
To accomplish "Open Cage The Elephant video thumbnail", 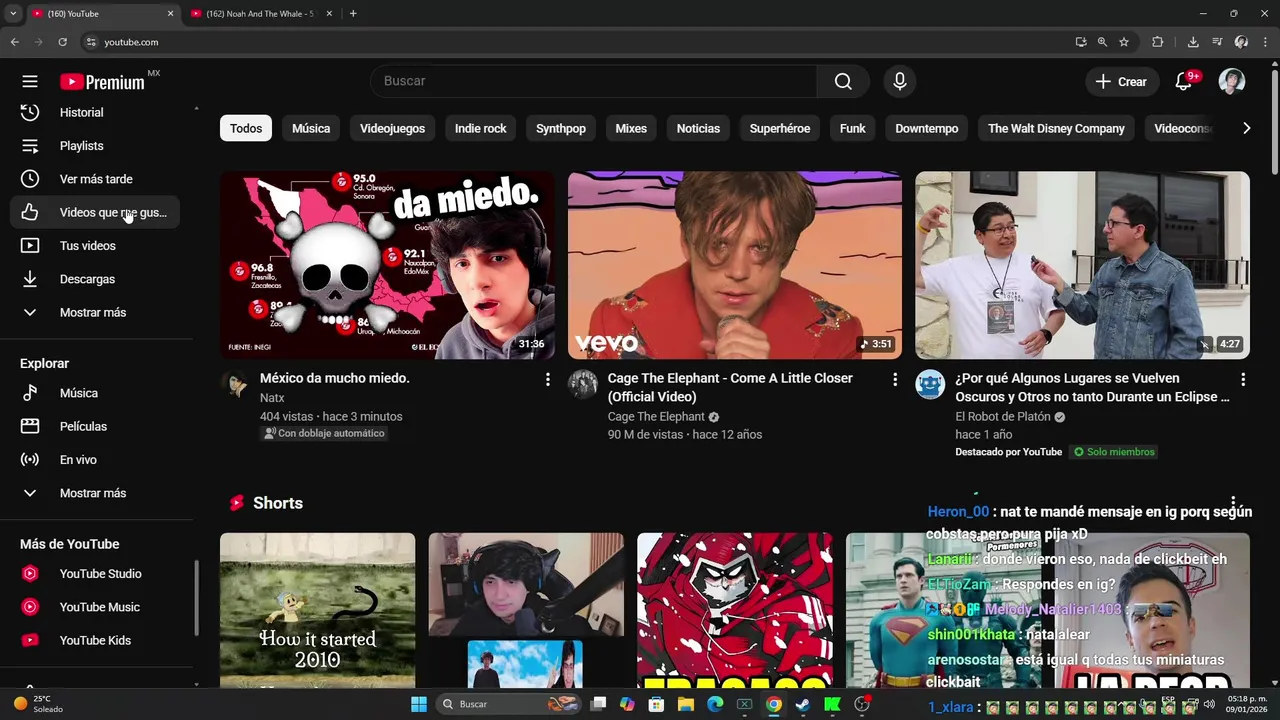I will point(735,265).
